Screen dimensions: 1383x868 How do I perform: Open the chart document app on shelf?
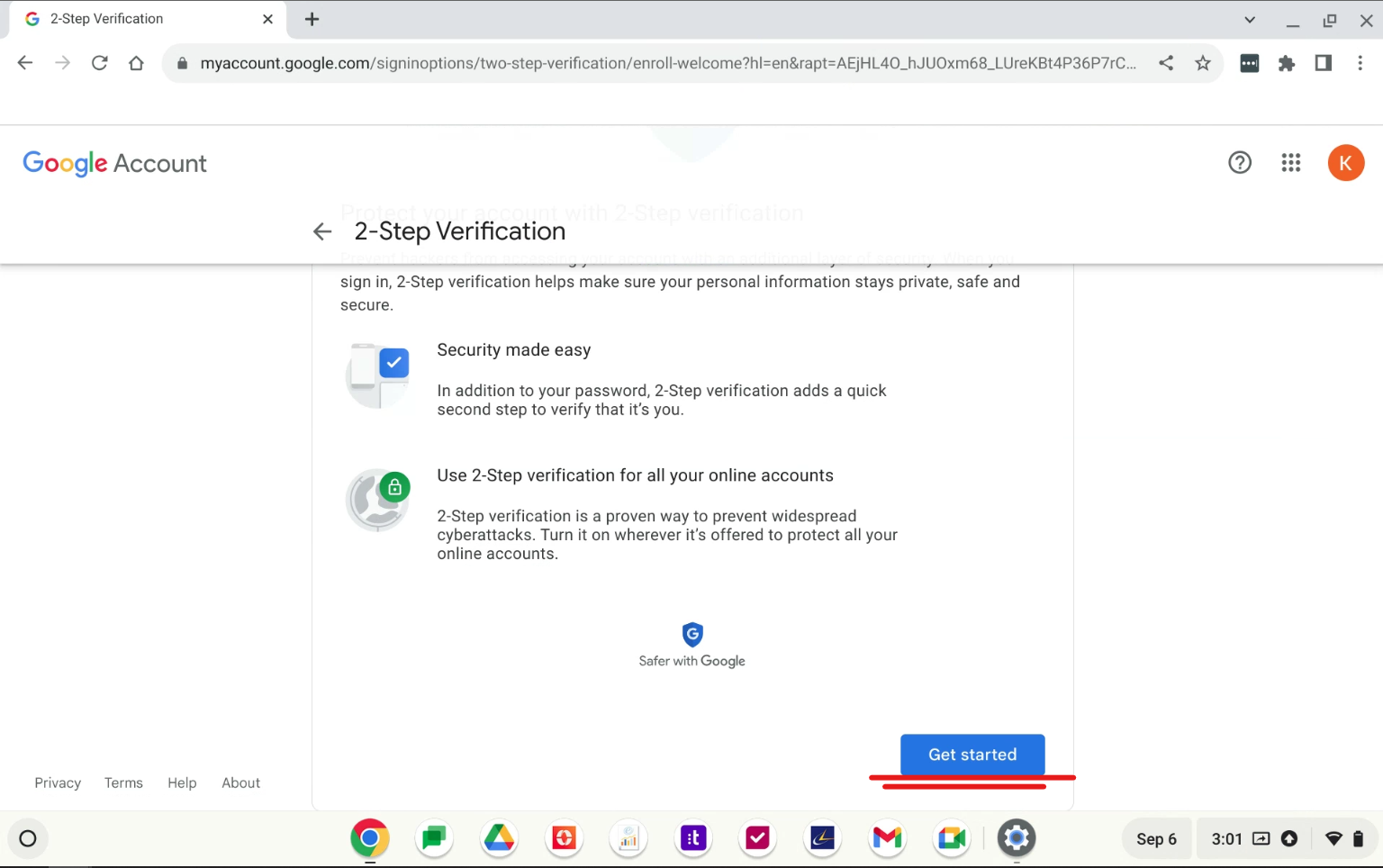click(628, 839)
